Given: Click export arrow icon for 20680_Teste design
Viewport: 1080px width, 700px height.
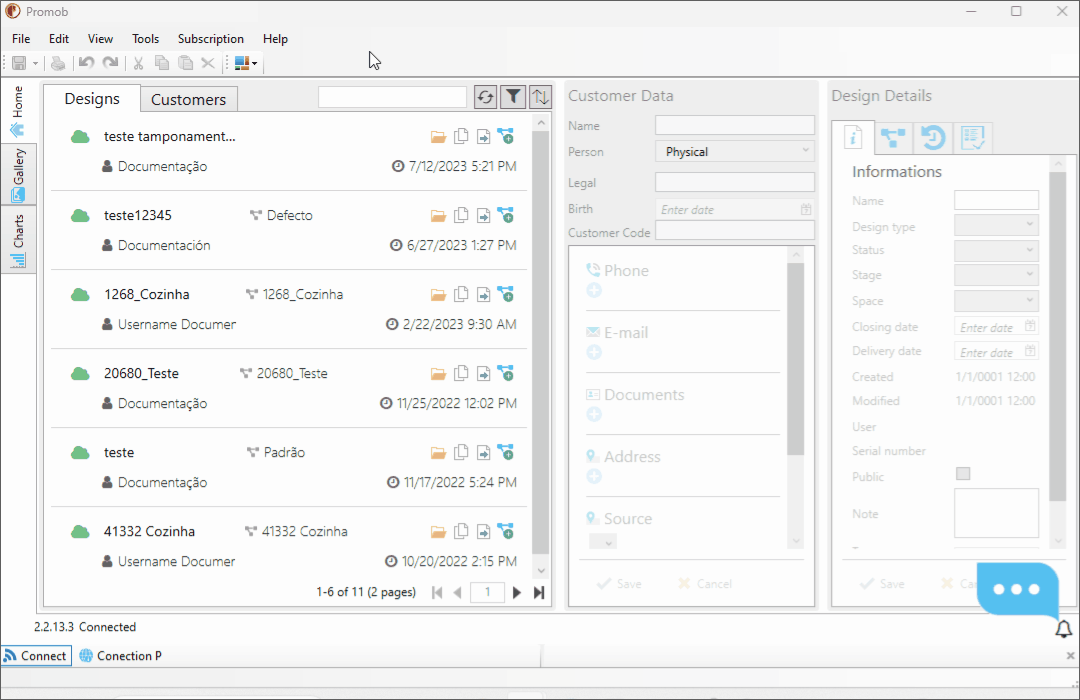Looking at the screenshot, I should pyautogui.click(x=484, y=374).
